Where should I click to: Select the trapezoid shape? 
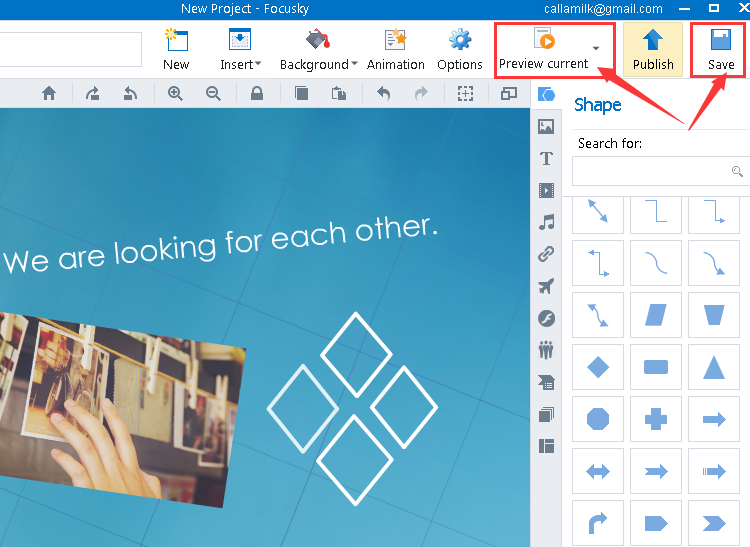pos(714,315)
